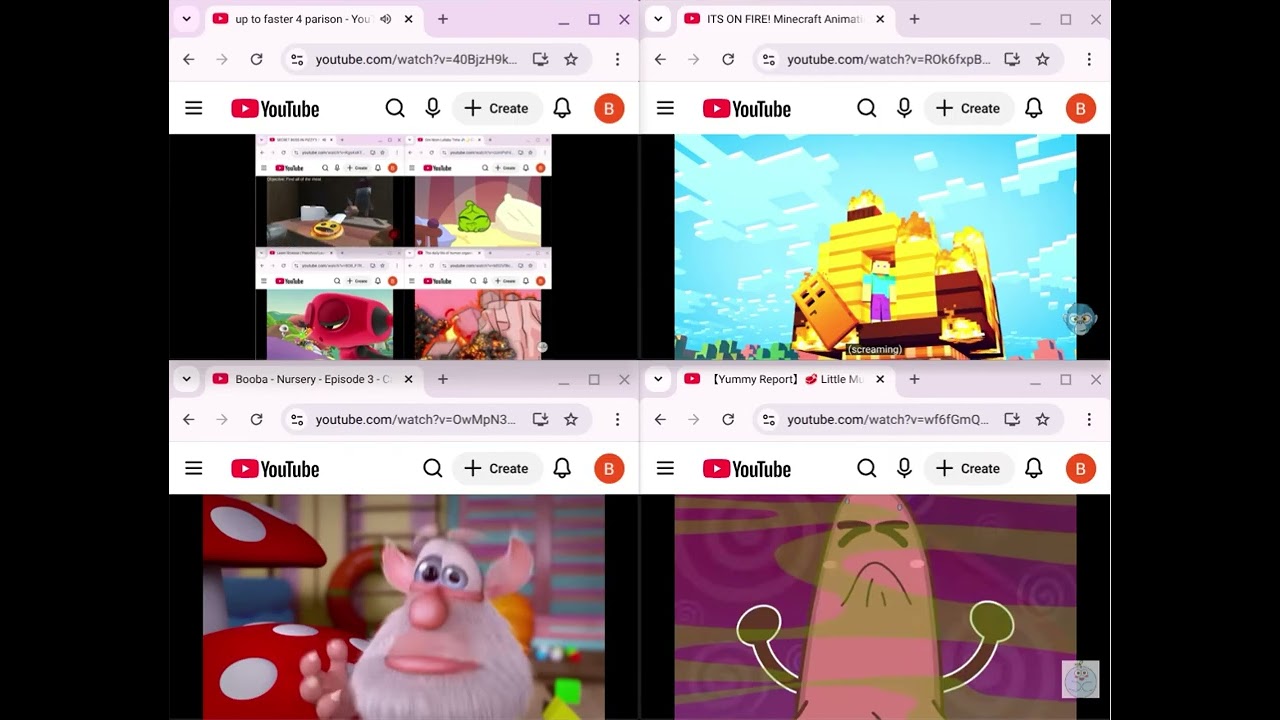Image resolution: width=1280 pixels, height=720 pixels.
Task: Click Create button in Booba window
Action: click(x=497, y=468)
